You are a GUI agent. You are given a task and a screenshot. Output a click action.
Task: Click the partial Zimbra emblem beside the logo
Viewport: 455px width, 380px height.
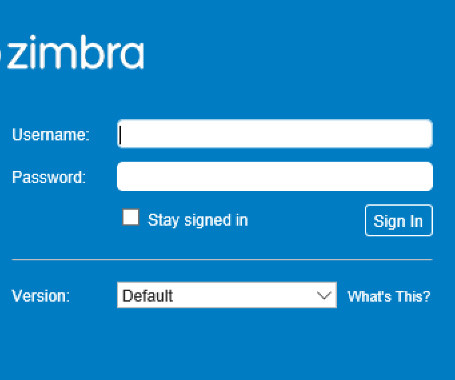[x=1, y=55]
